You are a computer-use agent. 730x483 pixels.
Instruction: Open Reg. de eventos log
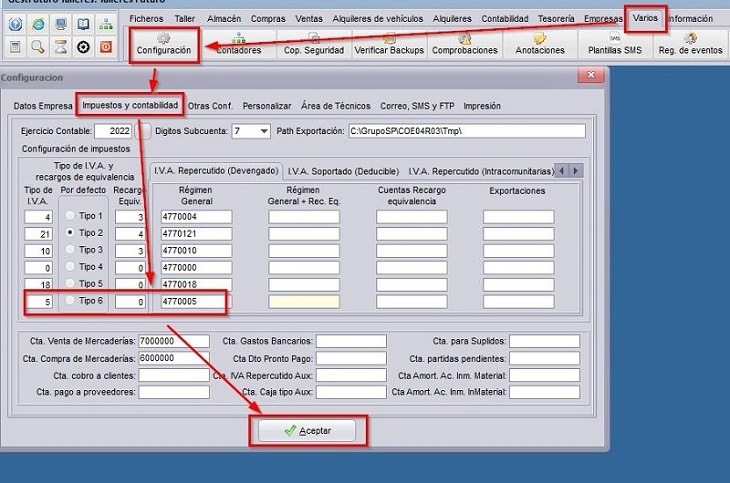(690, 44)
